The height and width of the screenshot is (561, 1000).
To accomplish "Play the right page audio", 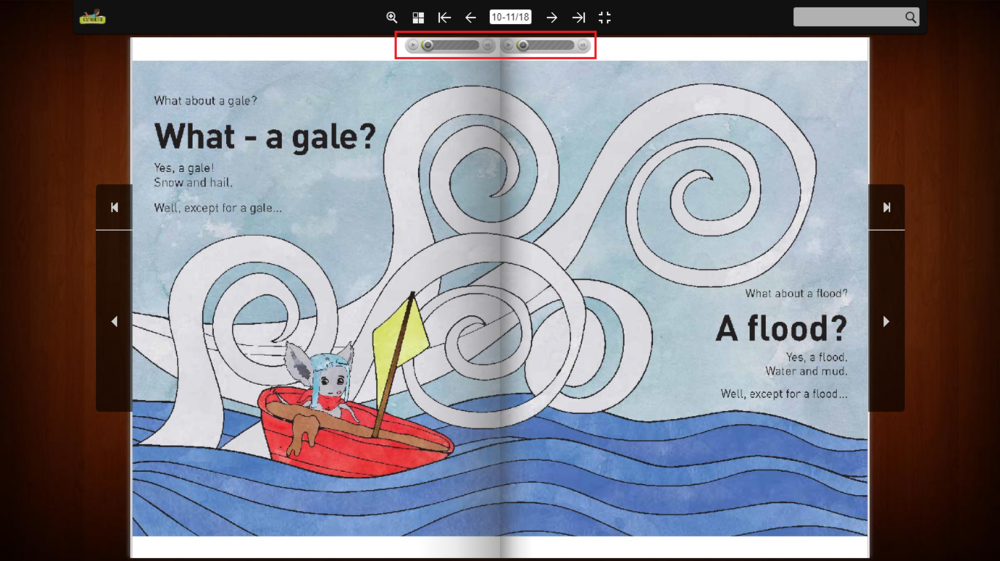I will pyautogui.click(x=508, y=45).
